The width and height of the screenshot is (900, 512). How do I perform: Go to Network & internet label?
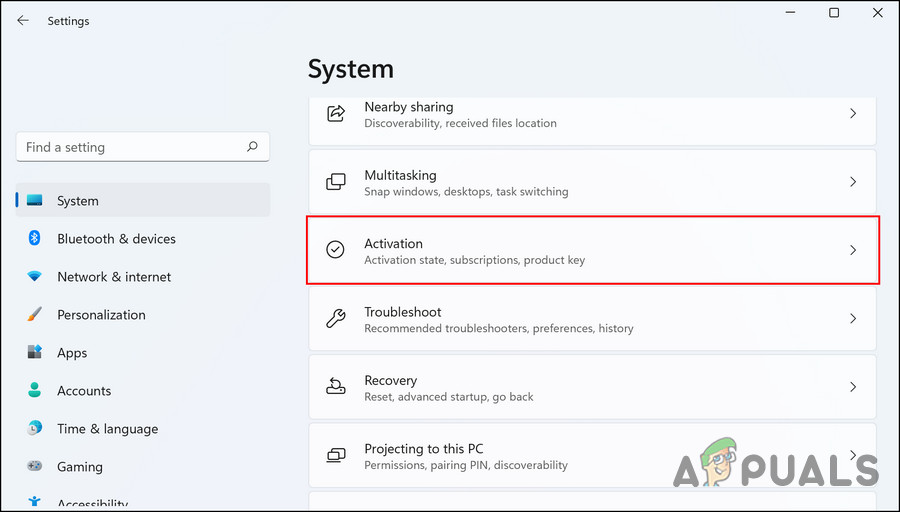coord(114,277)
